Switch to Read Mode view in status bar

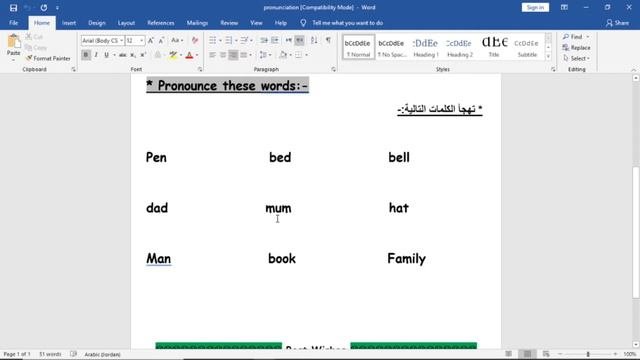pyautogui.click(x=509, y=354)
